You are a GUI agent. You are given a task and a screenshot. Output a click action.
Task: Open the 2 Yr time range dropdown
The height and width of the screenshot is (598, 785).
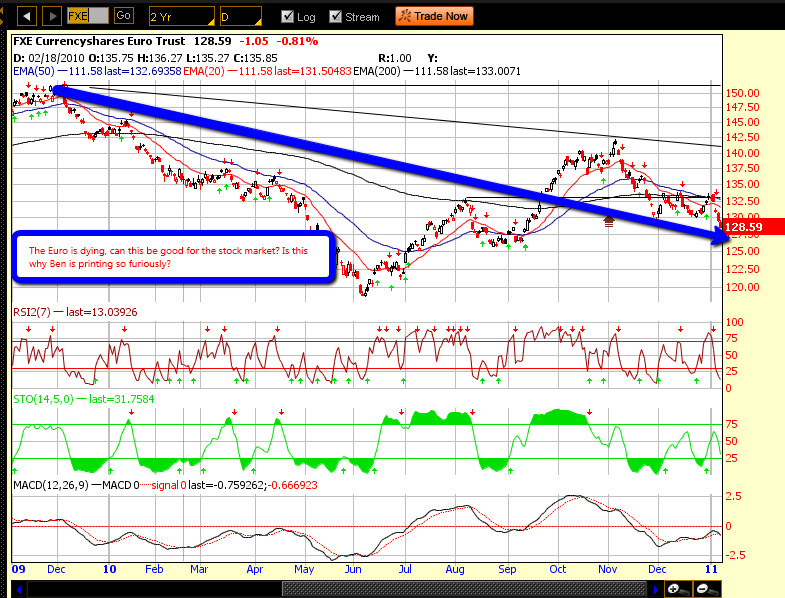(182, 17)
